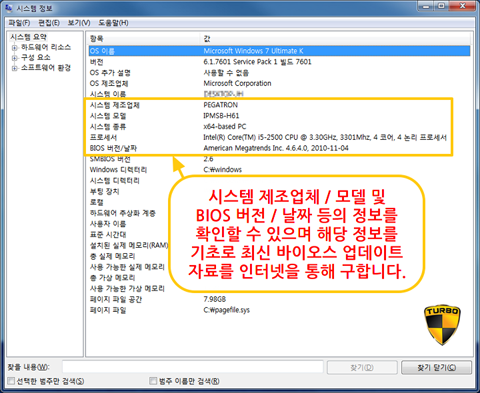Viewport: 480px width, 393px height.
Task: Click the American Megatrends BIOS value
Action: 276,148
